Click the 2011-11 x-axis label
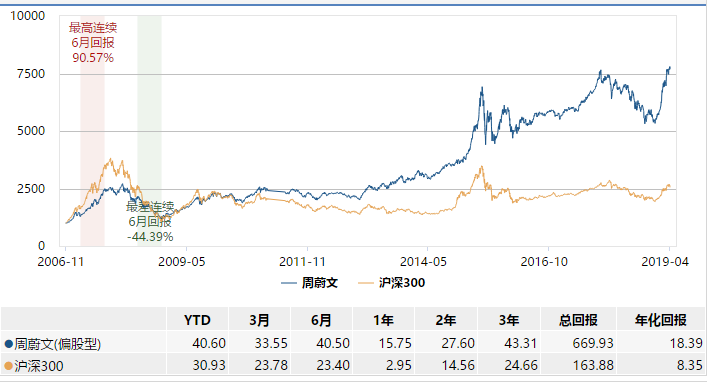707x382 pixels. tap(302, 262)
